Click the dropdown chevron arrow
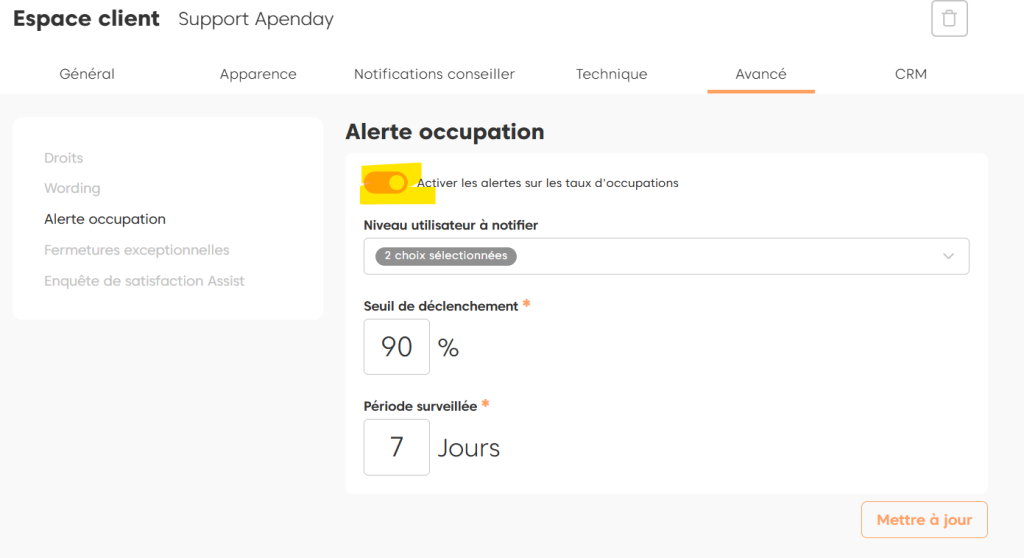This screenshot has height=558, width=1024. (x=949, y=256)
